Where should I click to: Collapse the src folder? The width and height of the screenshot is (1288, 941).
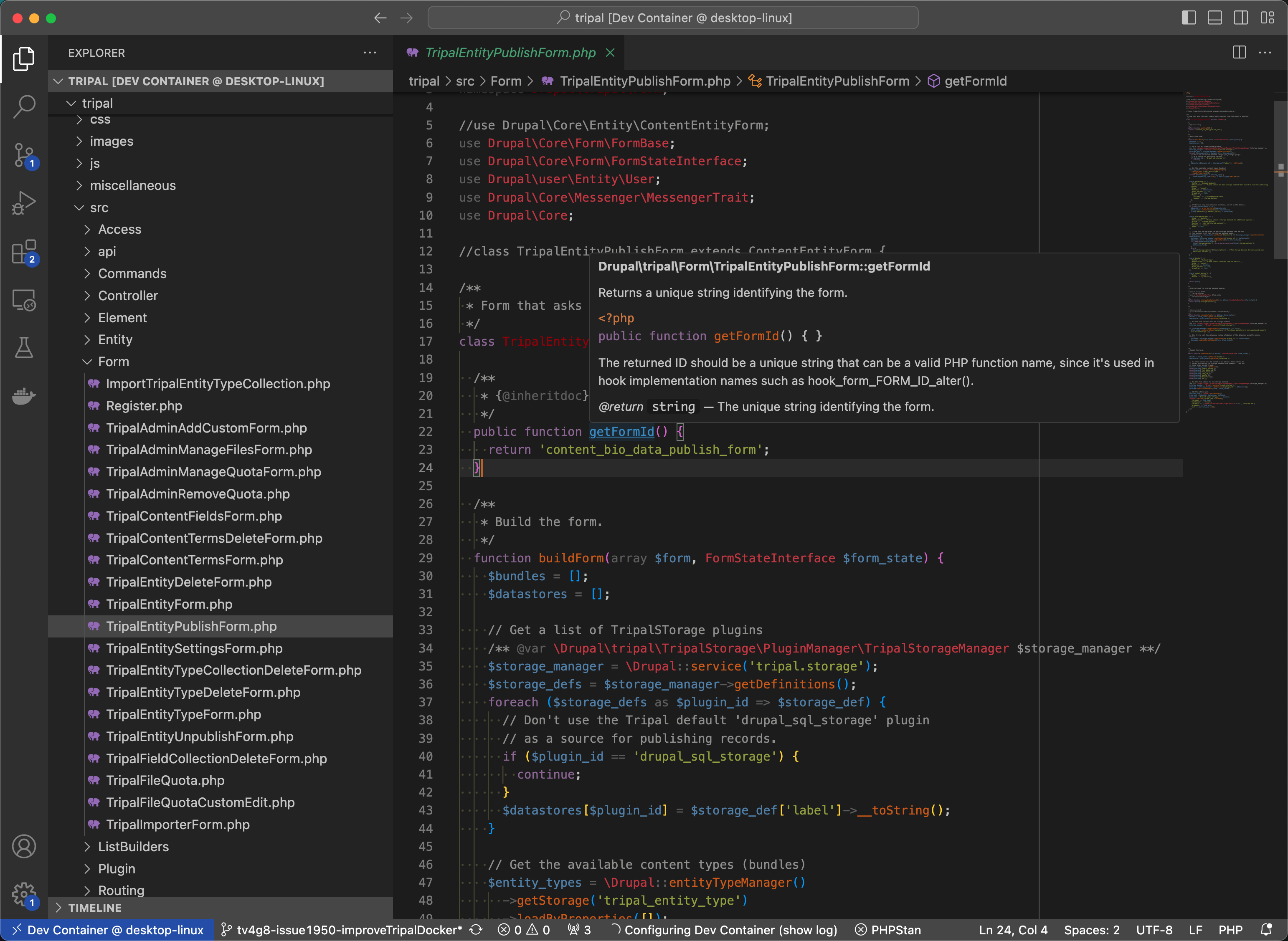[221, 207]
